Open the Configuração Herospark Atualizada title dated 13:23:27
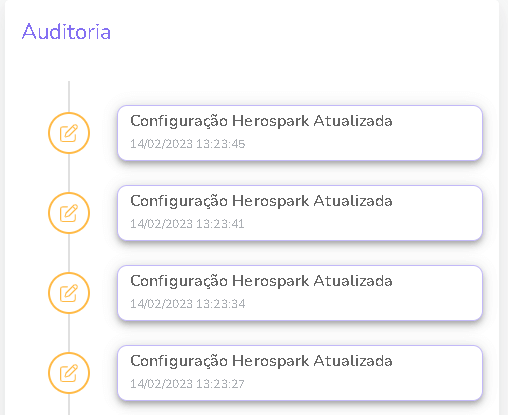The height and width of the screenshot is (415, 508). pyautogui.click(x=261, y=361)
